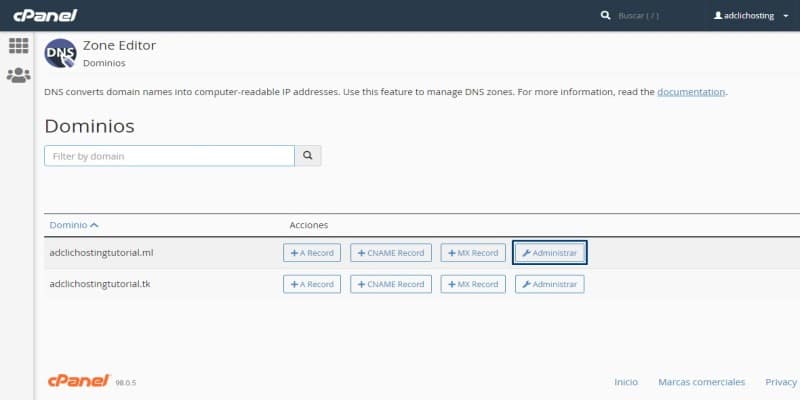Click the DNS Zone Editor icon
The height and width of the screenshot is (400, 800).
click(60, 53)
